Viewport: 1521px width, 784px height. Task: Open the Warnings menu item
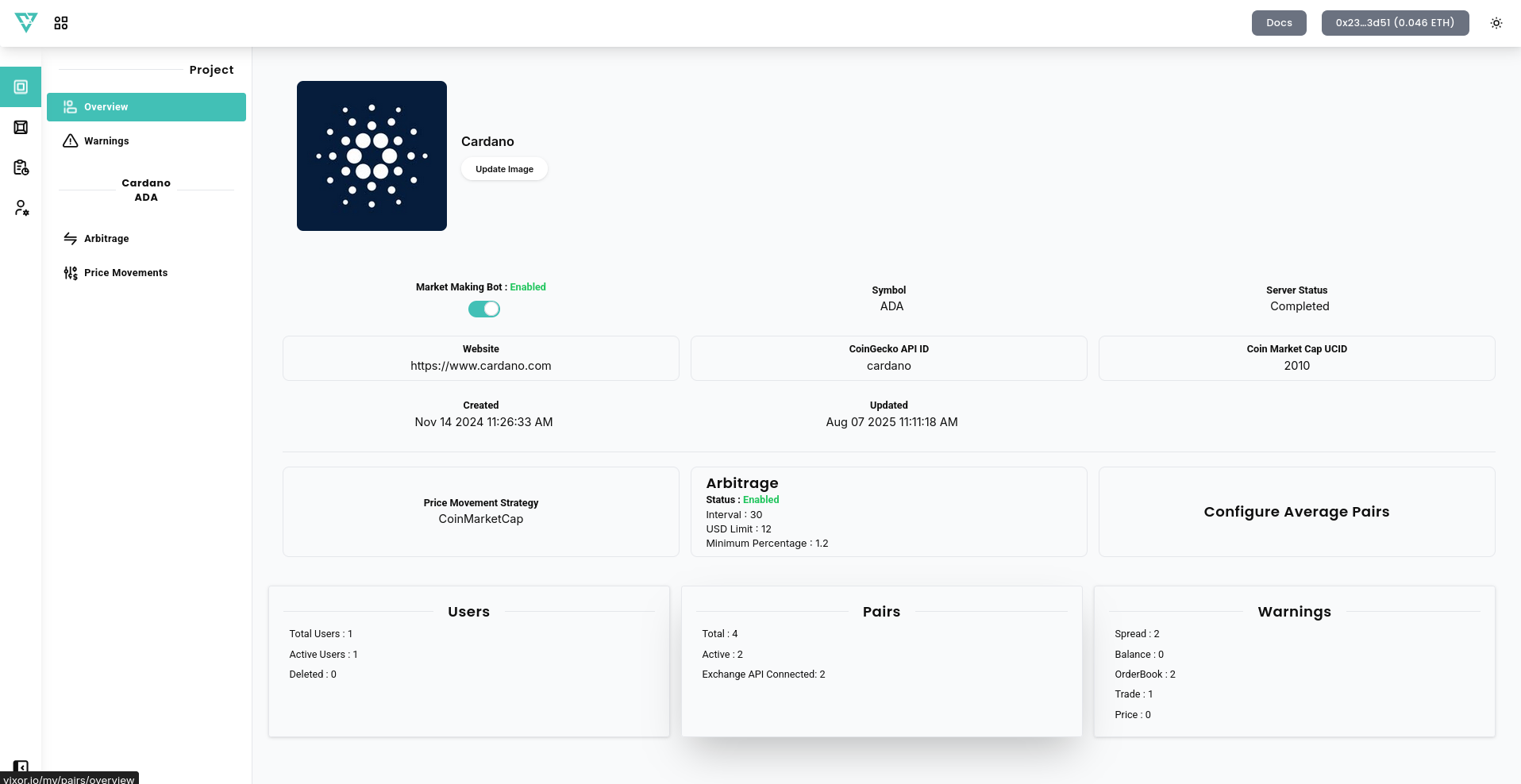click(106, 141)
